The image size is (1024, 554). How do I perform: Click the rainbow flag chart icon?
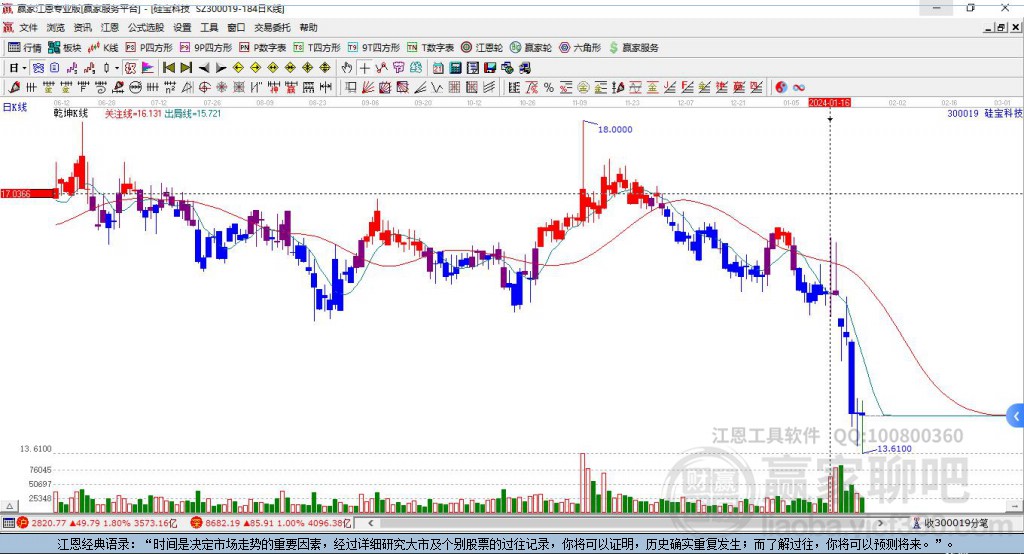(x=148, y=68)
